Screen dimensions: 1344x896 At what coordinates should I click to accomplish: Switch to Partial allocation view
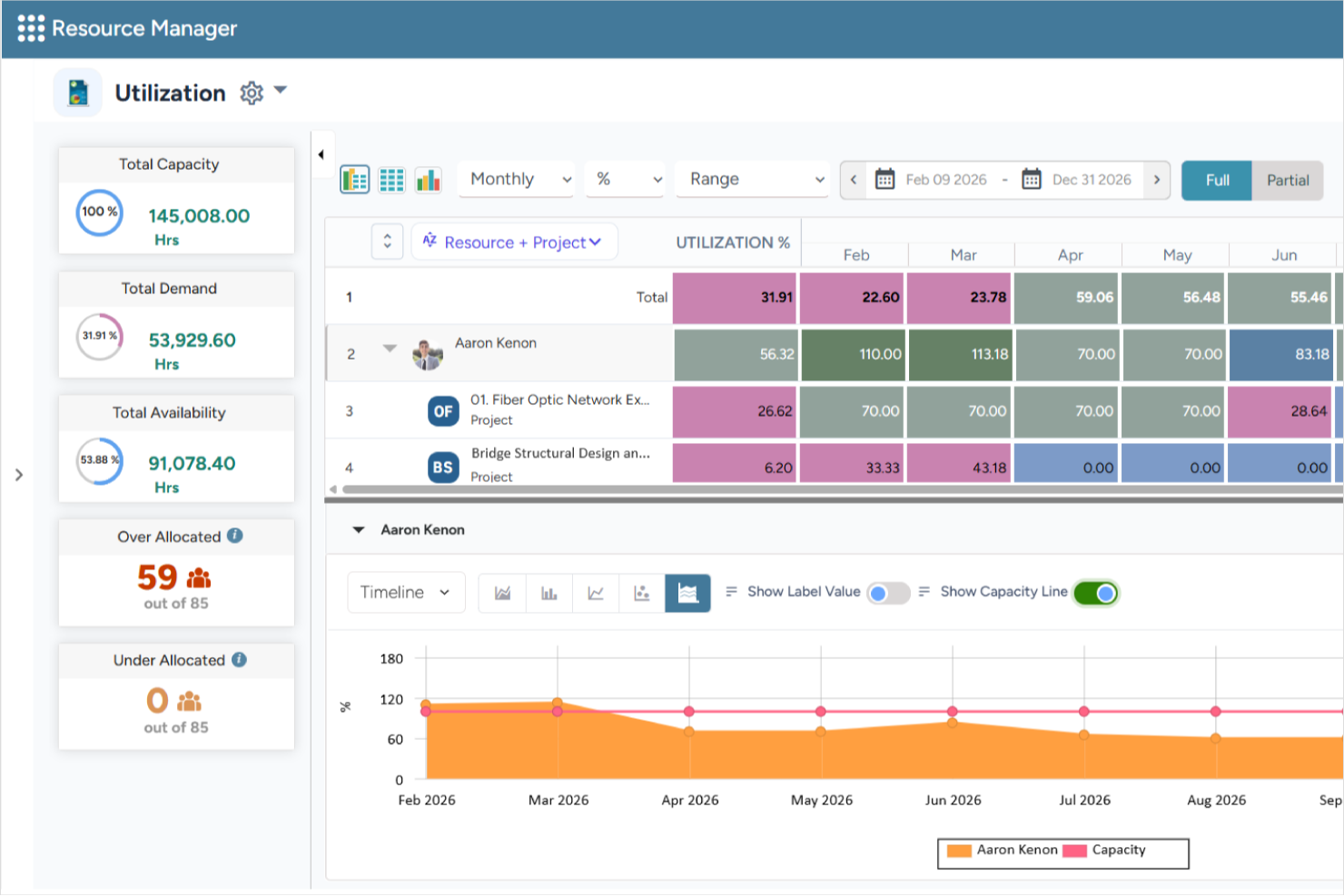point(1288,181)
